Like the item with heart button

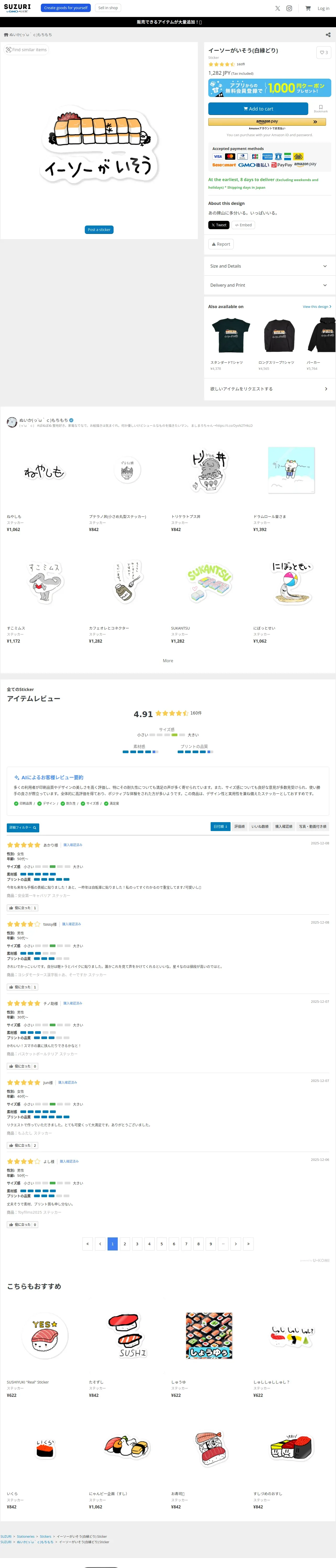(324, 52)
